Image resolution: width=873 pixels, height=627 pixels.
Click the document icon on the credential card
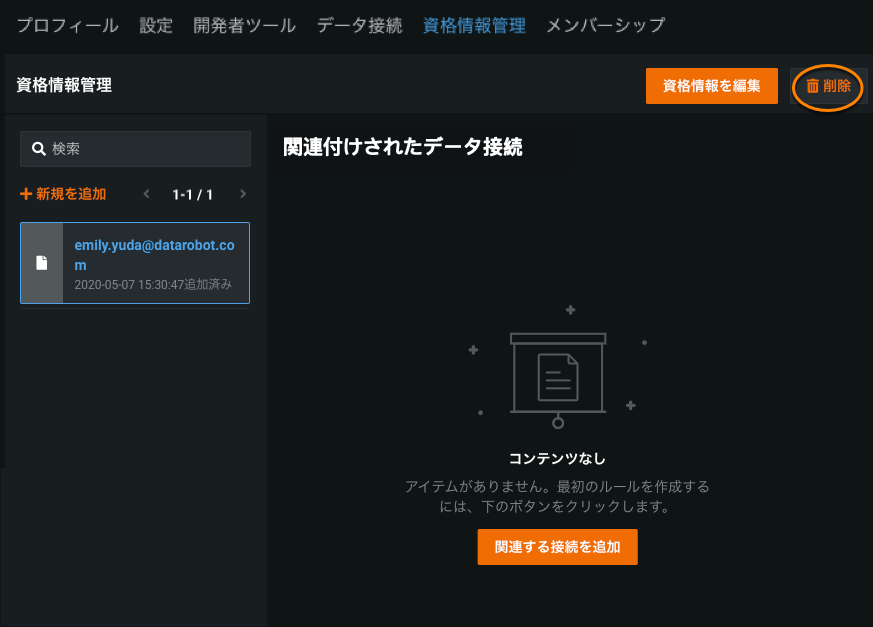point(42,263)
